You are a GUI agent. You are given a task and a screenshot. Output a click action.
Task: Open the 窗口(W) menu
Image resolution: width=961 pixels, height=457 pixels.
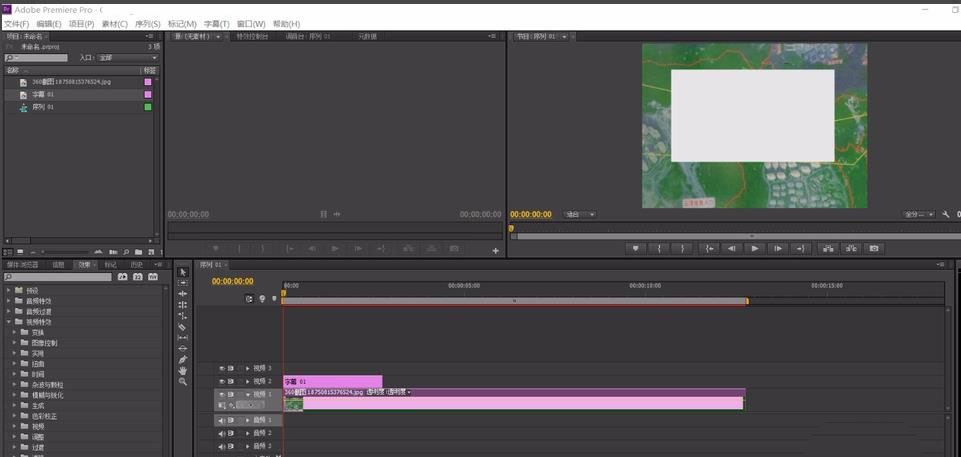pos(251,24)
